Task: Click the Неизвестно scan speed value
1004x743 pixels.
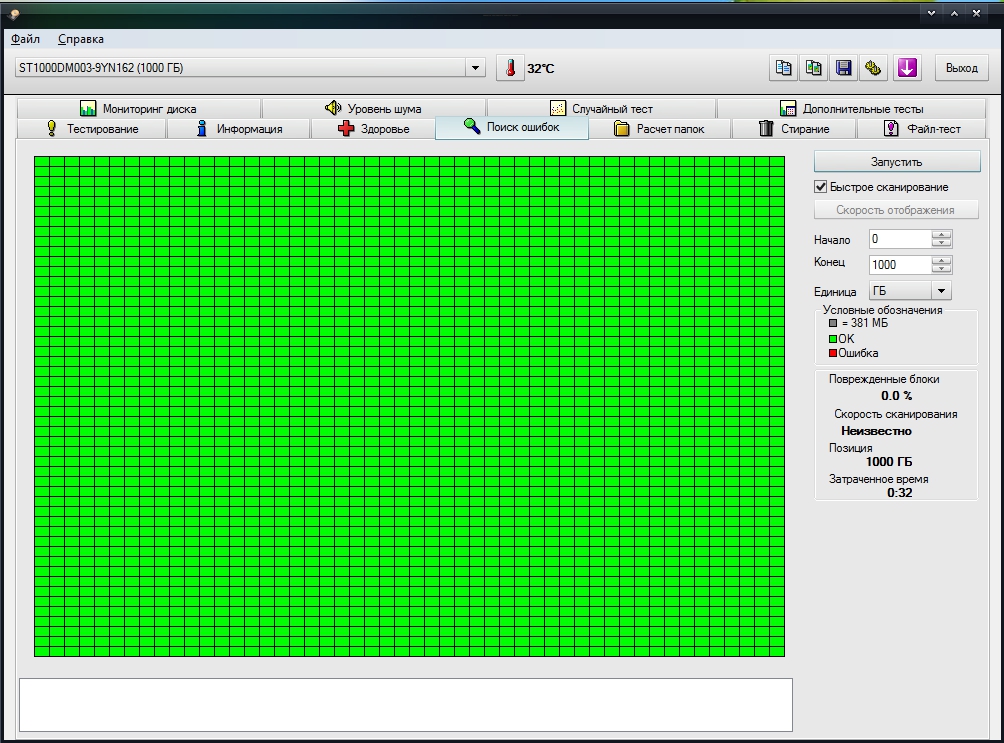Action: pos(877,431)
